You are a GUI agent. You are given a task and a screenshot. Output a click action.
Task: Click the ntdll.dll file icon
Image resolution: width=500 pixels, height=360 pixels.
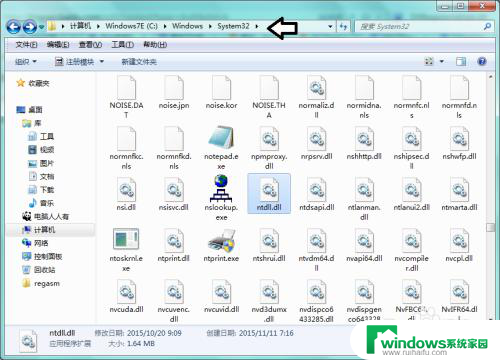pos(269,189)
